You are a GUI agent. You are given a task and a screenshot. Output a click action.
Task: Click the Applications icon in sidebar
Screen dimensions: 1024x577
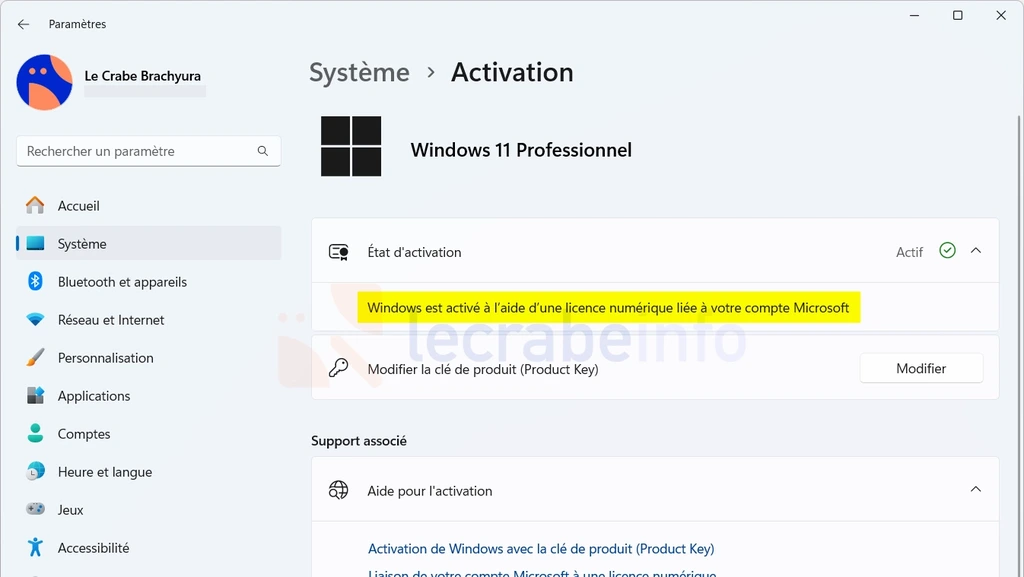click(x=35, y=396)
